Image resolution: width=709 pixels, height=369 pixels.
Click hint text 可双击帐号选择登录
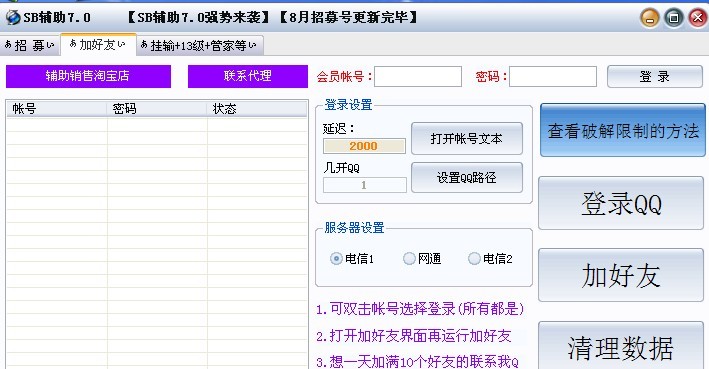[x=420, y=309]
